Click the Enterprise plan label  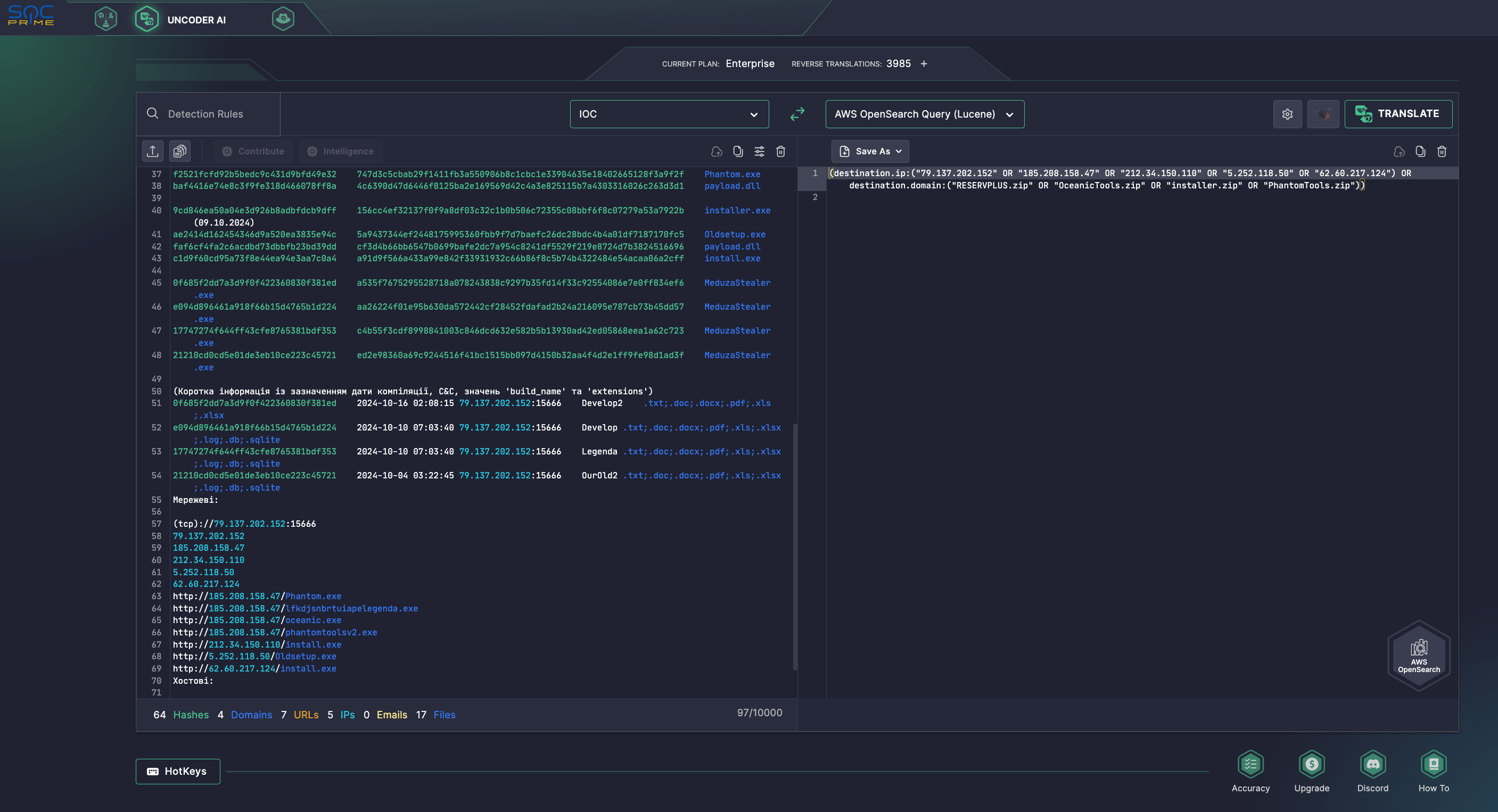pos(750,63)
